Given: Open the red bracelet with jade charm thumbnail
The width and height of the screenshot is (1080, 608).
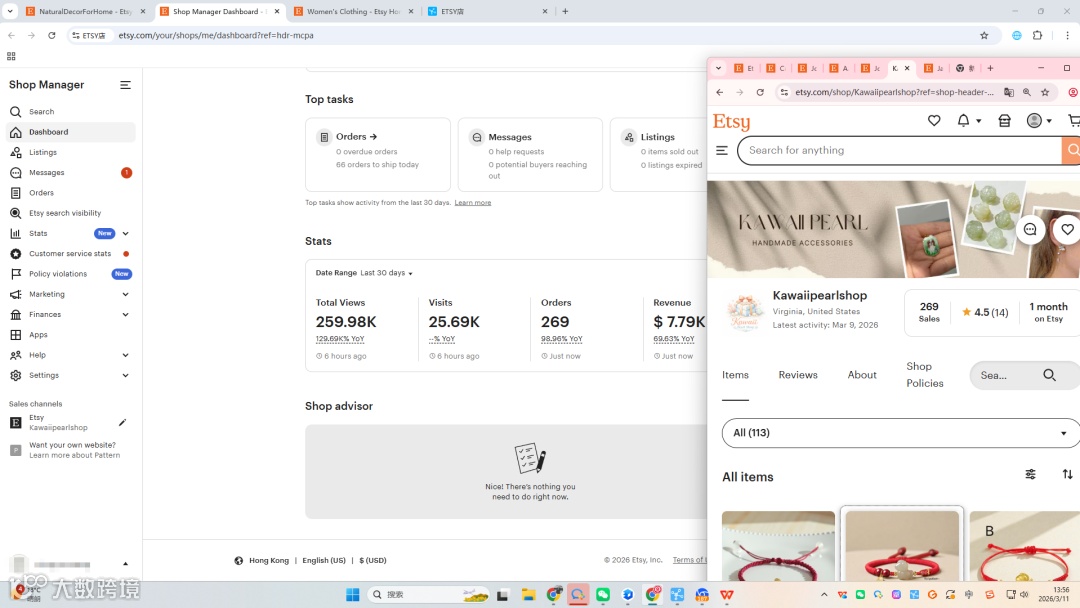Looking at the screenshot, I should pyautogui.click(x=902, y=546).
